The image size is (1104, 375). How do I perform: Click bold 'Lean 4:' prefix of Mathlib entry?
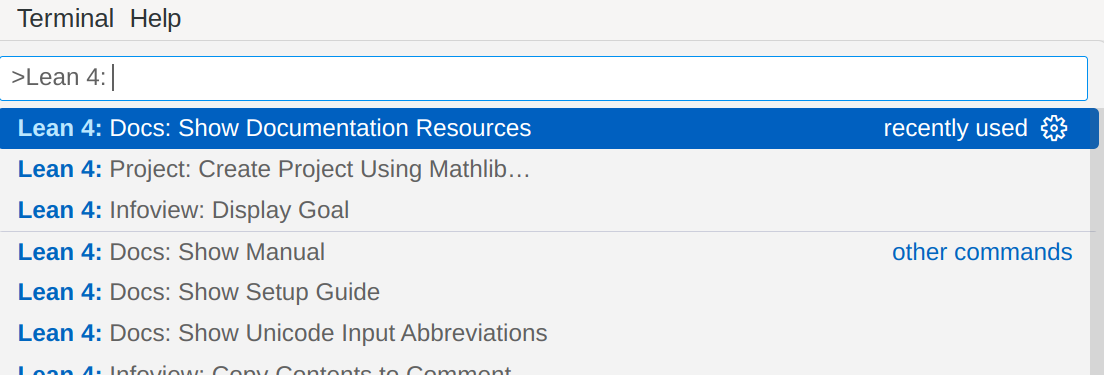pos(61,170)
